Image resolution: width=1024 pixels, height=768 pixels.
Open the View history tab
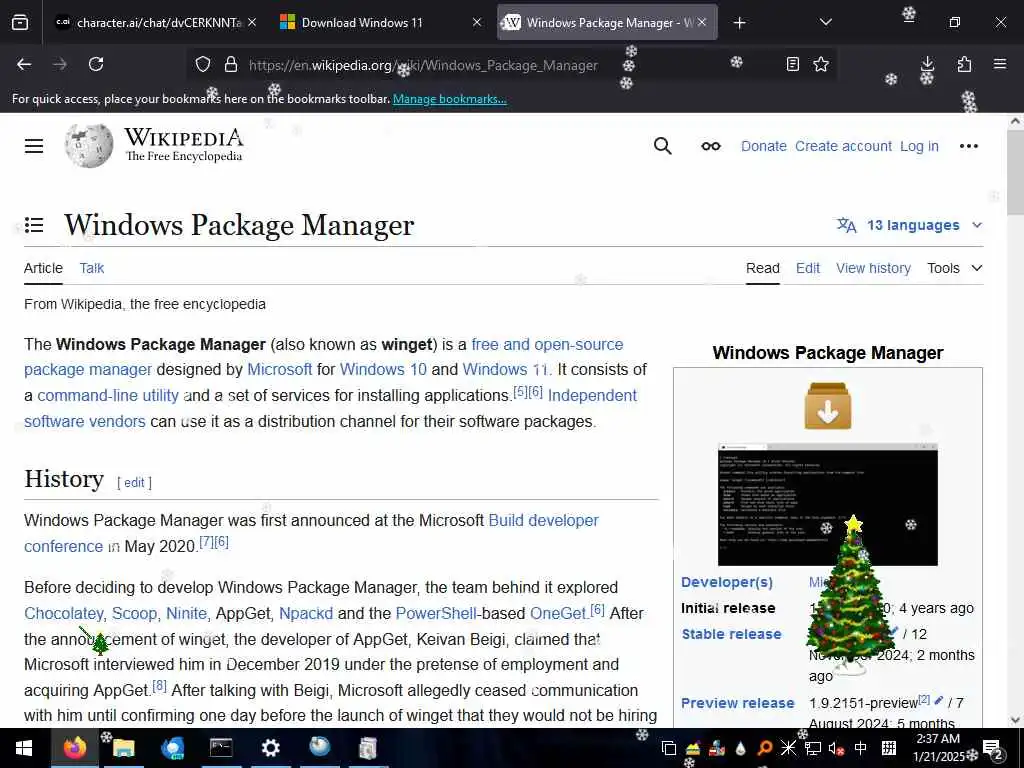874,268
